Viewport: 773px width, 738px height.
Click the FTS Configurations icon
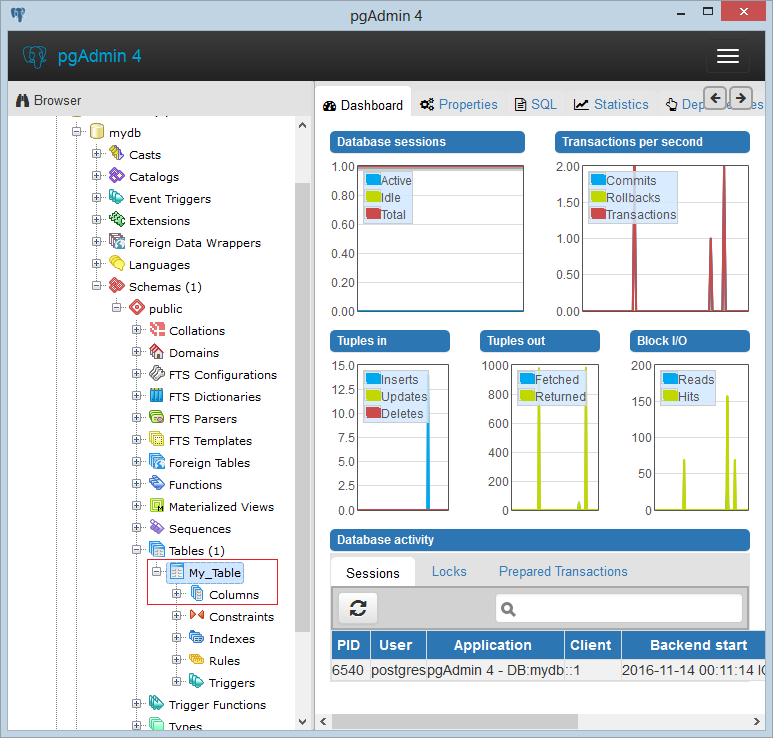point(157,374)
